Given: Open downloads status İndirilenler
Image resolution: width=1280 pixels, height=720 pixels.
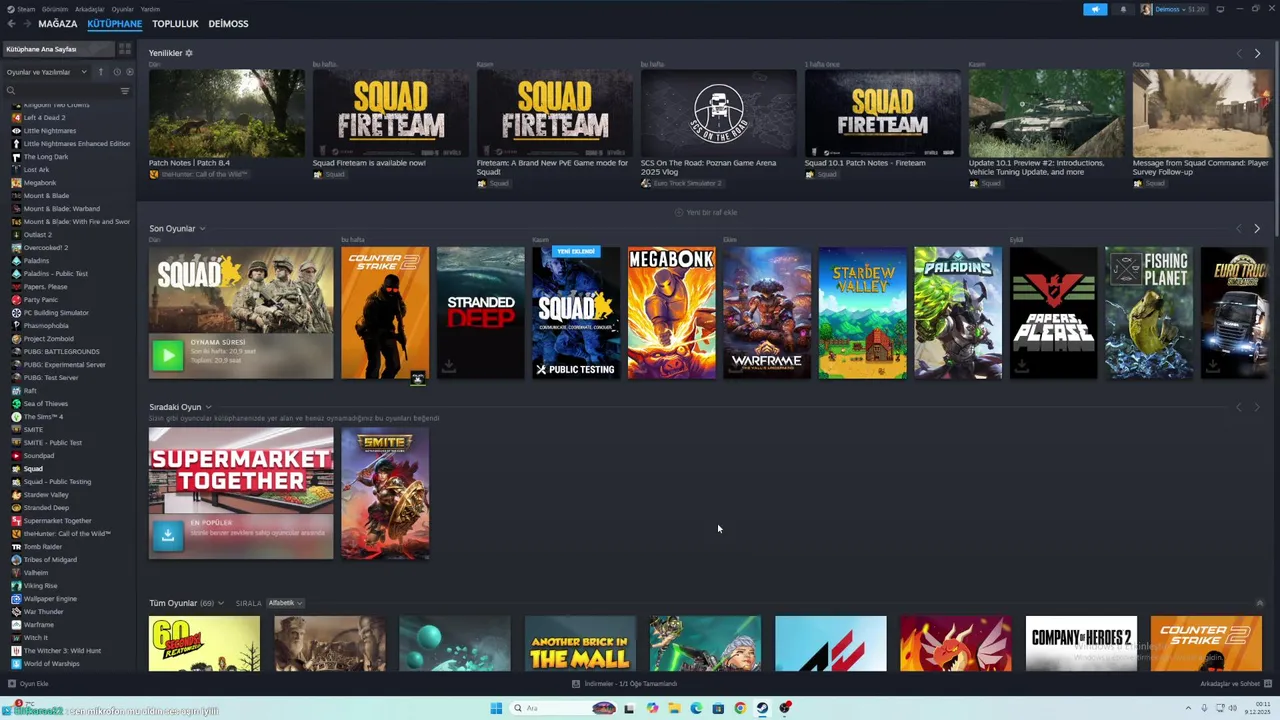Looking at the screenshot, I should [624, 684].
